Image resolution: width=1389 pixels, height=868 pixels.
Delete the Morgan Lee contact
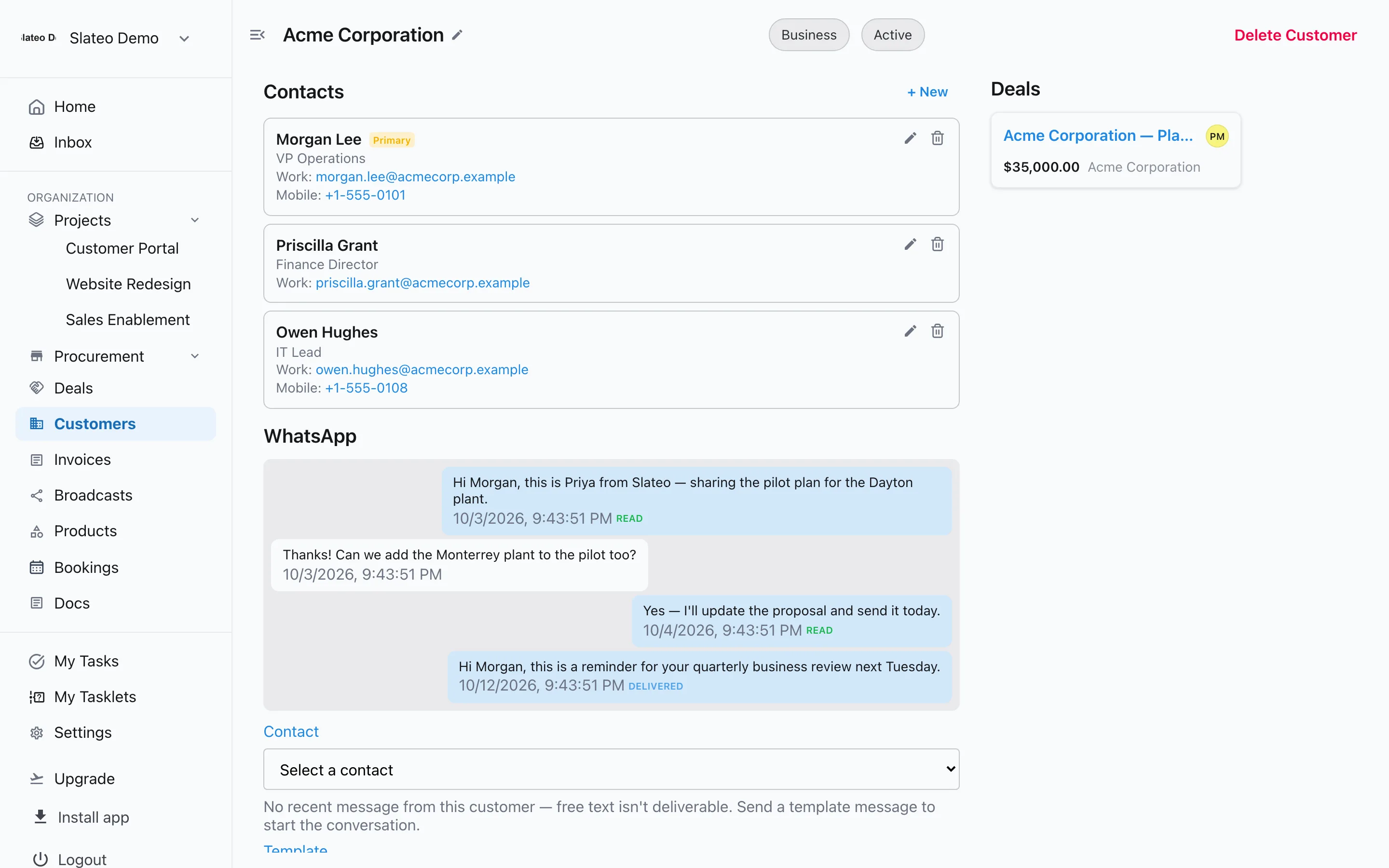937,138
